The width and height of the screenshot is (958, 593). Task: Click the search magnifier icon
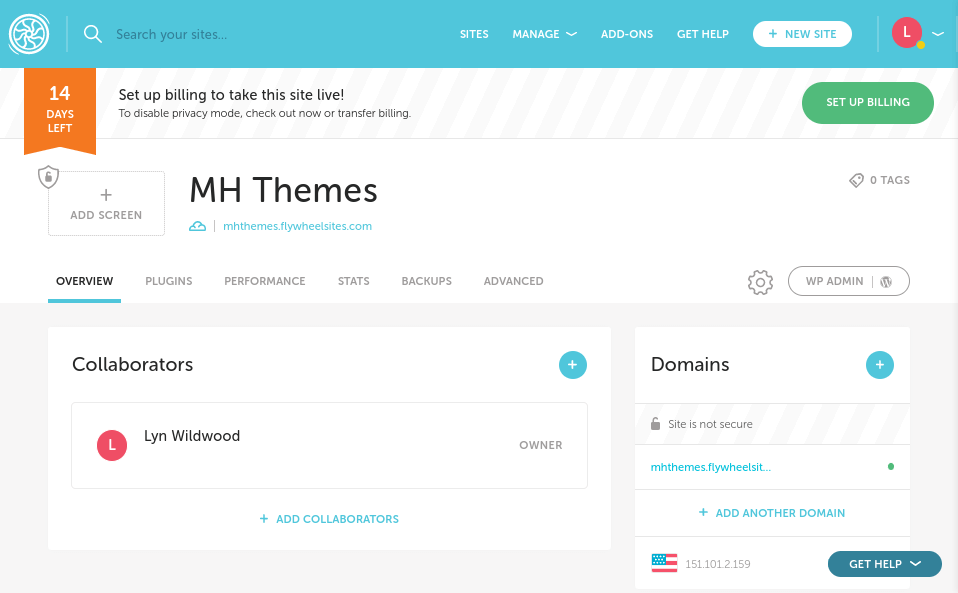coord(93,34)
